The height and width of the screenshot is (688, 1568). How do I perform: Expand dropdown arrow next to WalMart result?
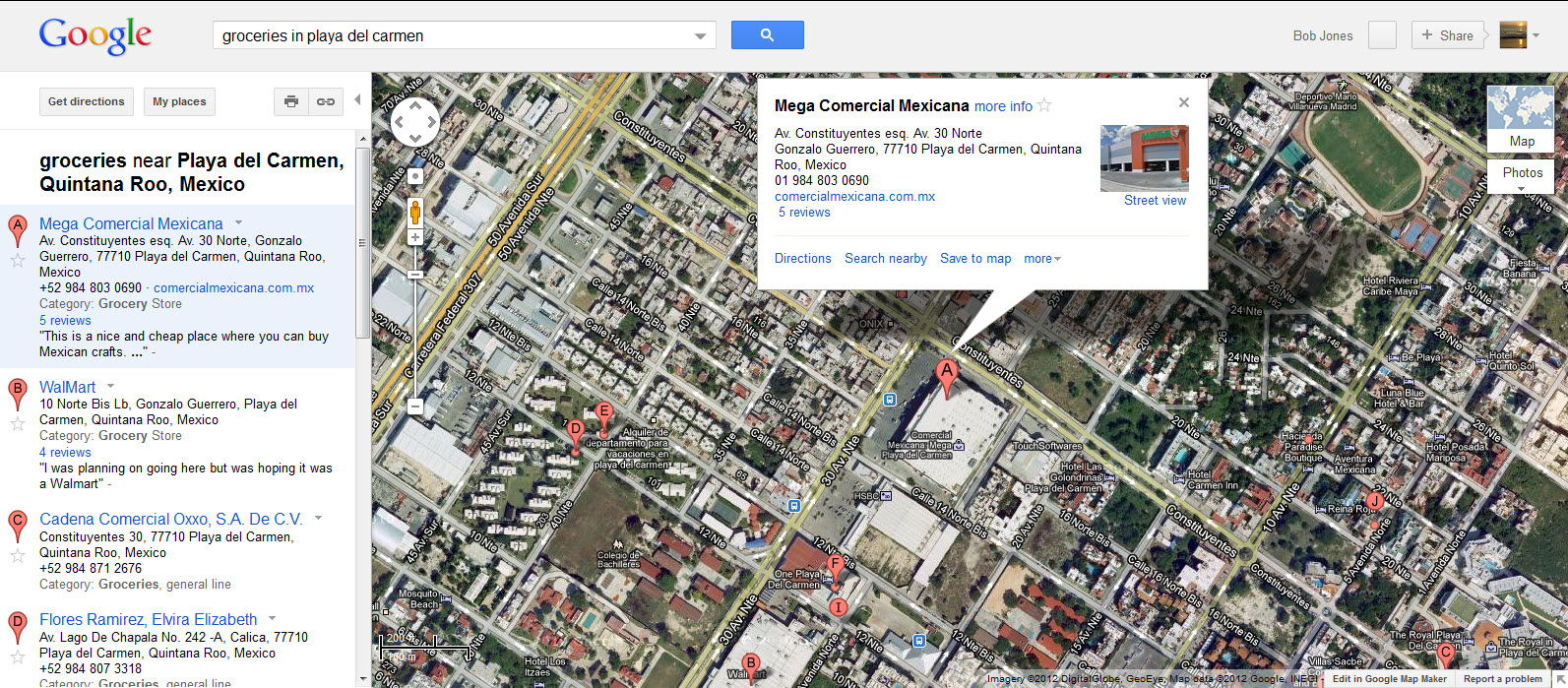click(x=110, y=386)
